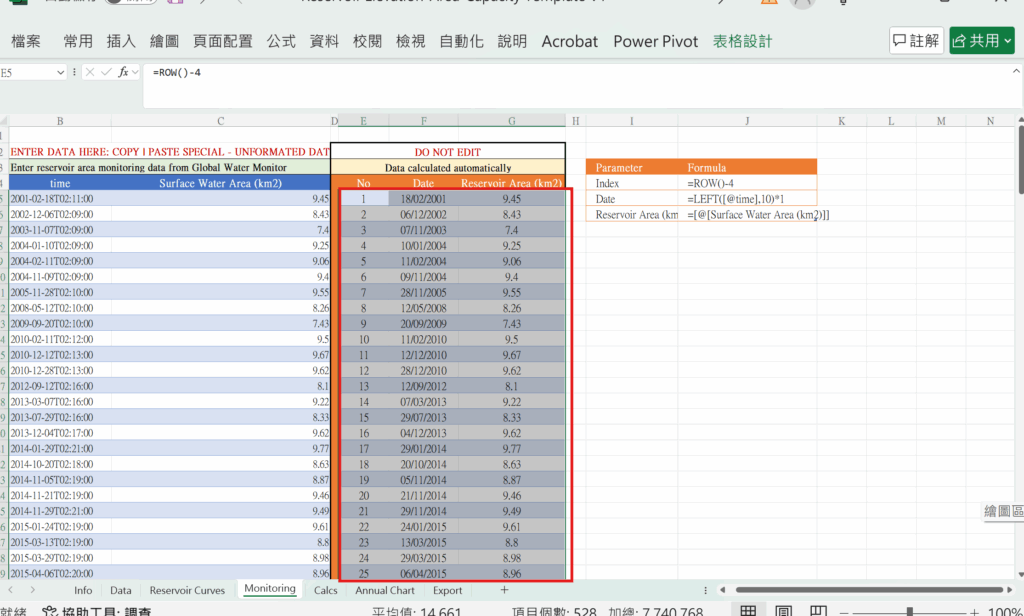The height and width of the screenshot is (616, 1024).
Task: Switch to the 資料 ribbon tab
Action: [x=324, y=41]
